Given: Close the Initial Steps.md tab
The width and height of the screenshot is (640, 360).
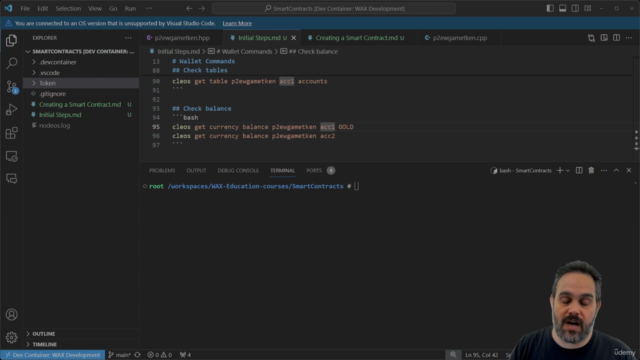Looking at the screenshot, I should (x=293, y=38).
